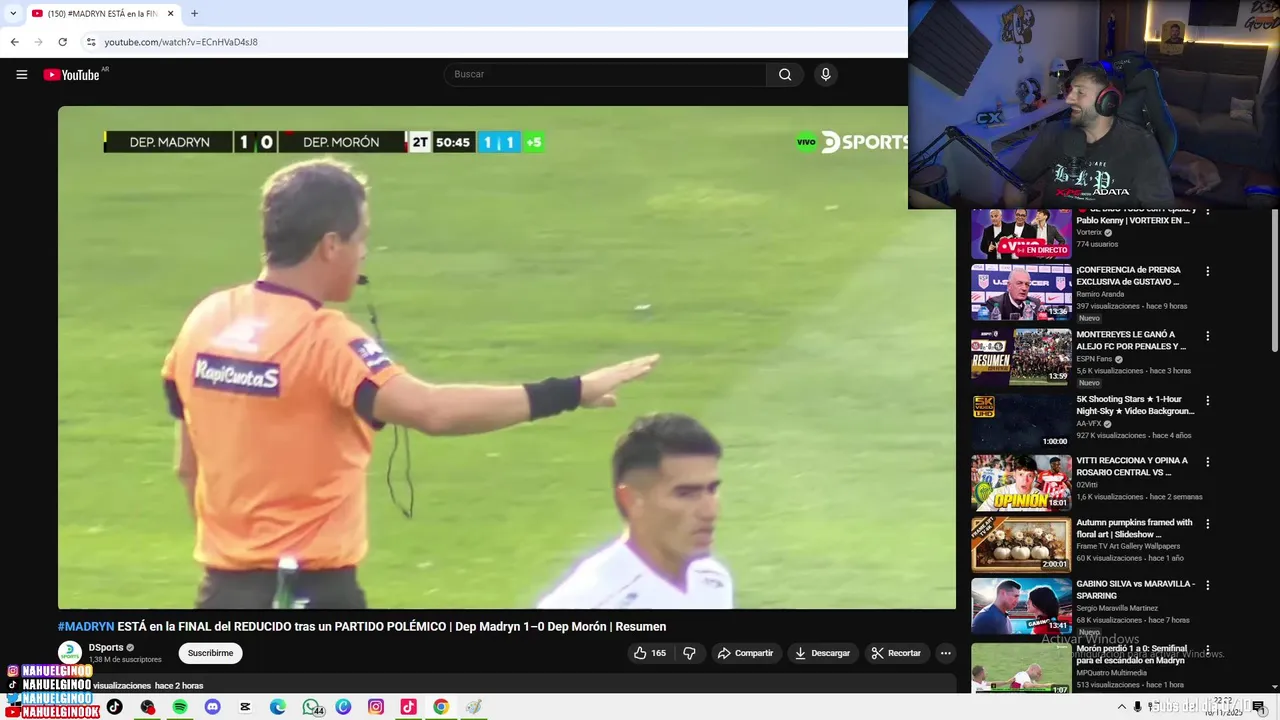Open the YouTube hamburger guide menu
The width and height of the screenshot is (1280, 720).
[x=21, y=74]
